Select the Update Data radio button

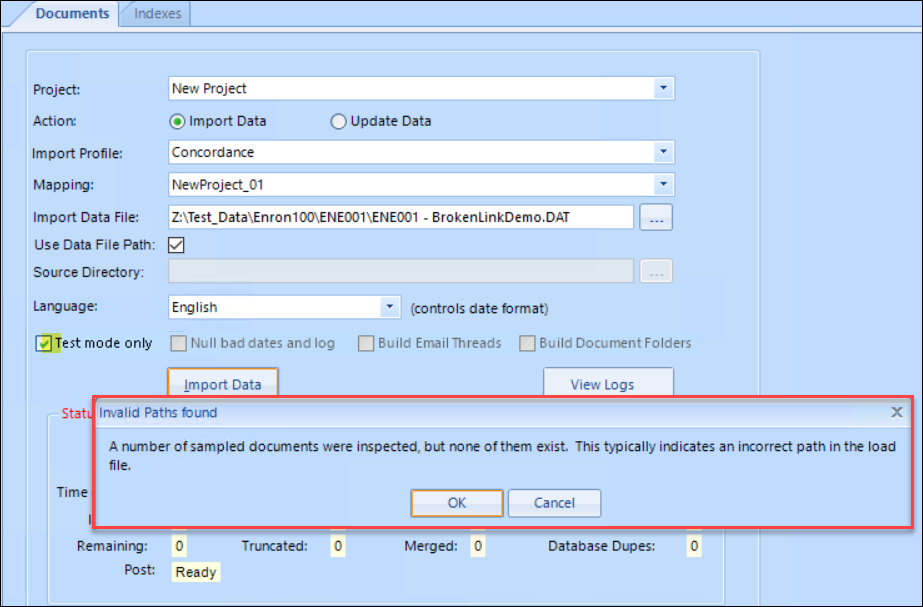coord(339,120)
